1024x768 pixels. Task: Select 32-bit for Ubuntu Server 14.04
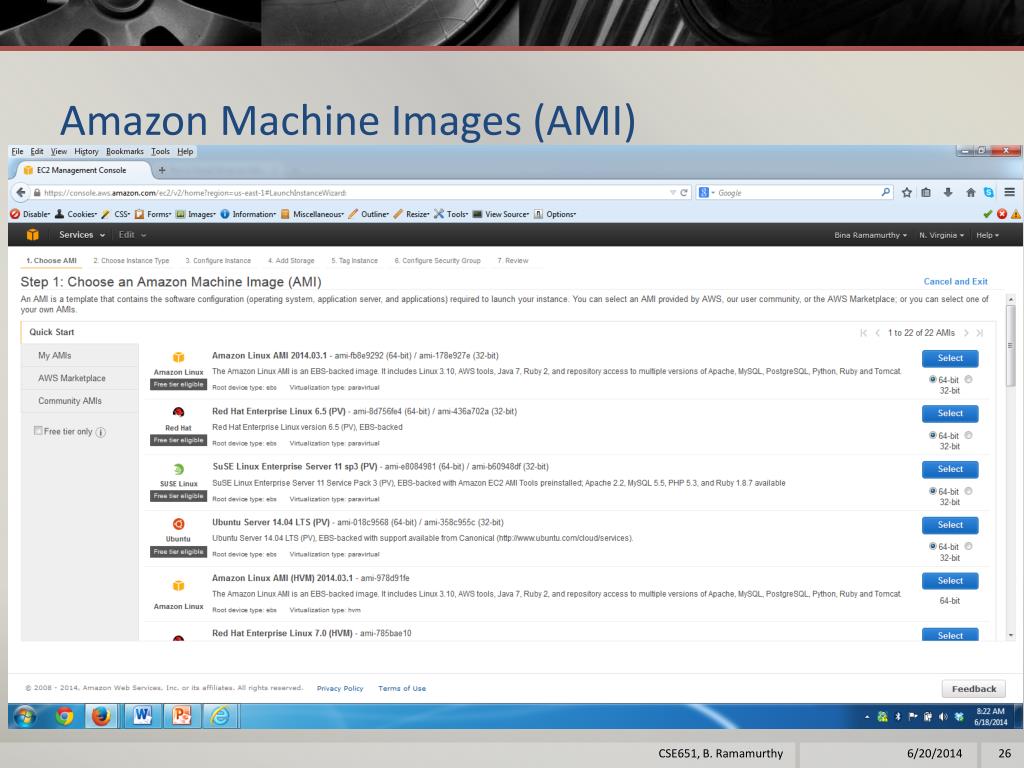pyautogui.click(x=968, y=547)
